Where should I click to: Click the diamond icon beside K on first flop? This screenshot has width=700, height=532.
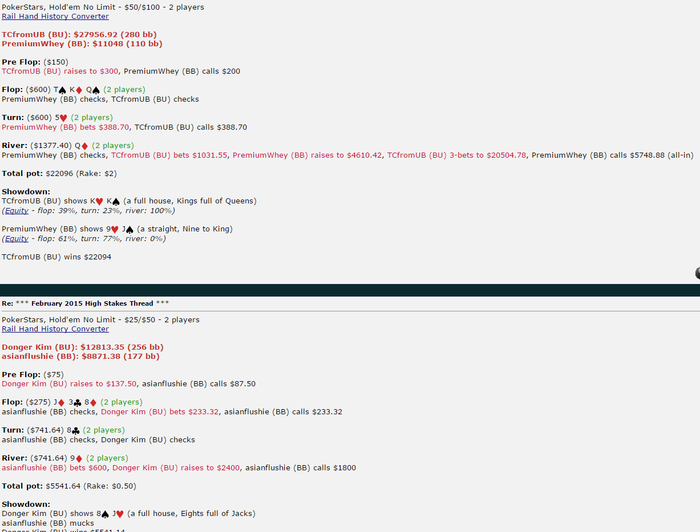click(x=79, y=90)
